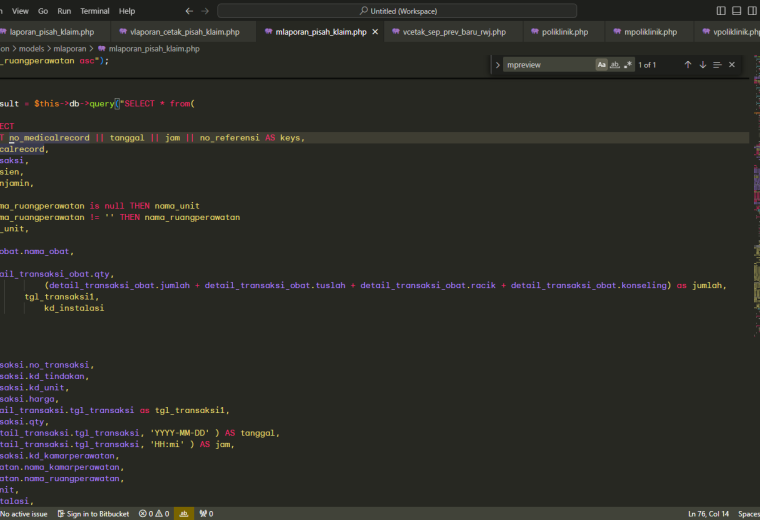The height and width of the screenshot is (520, 760).
Task: Toggle the bottom panel layout icon
Action: point(737,11)
